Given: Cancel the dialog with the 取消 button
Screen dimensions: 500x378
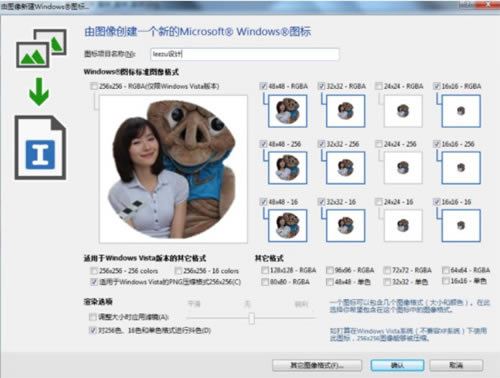Looking at the screenshot, I should [456, 365].
